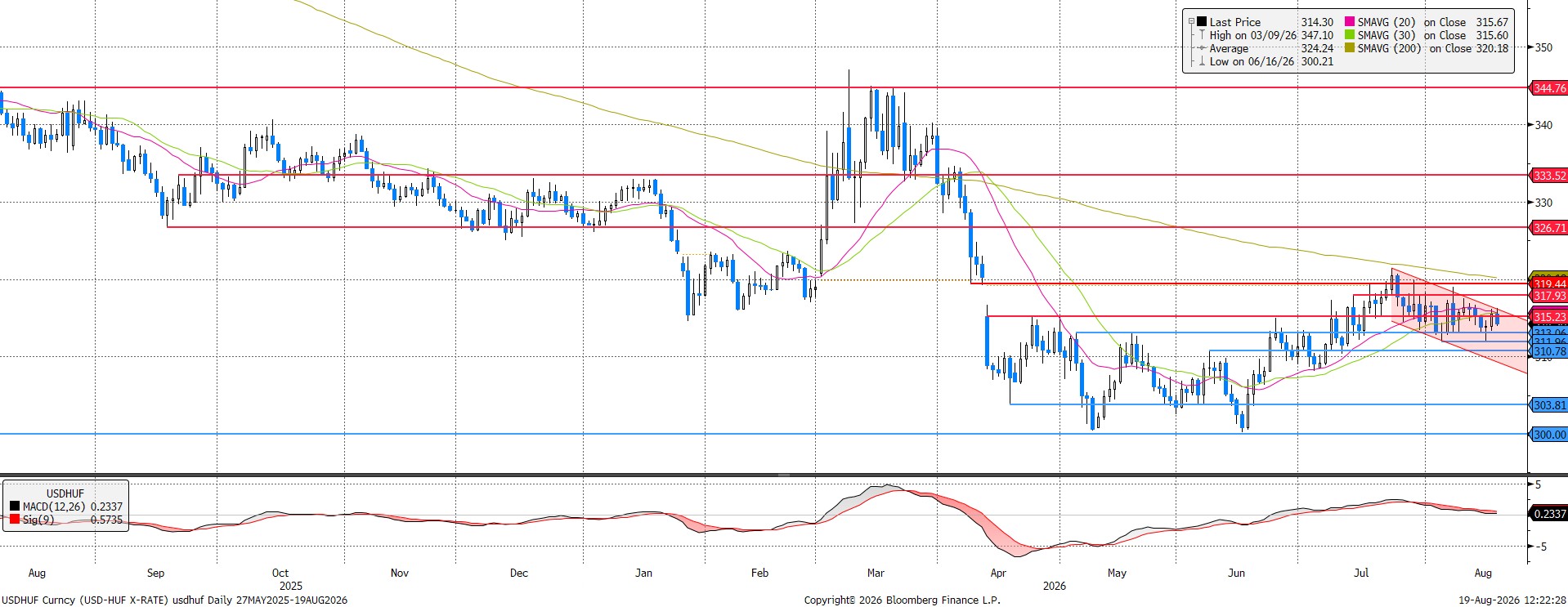Click the 0.2337 MACD value axis label

1548,514
